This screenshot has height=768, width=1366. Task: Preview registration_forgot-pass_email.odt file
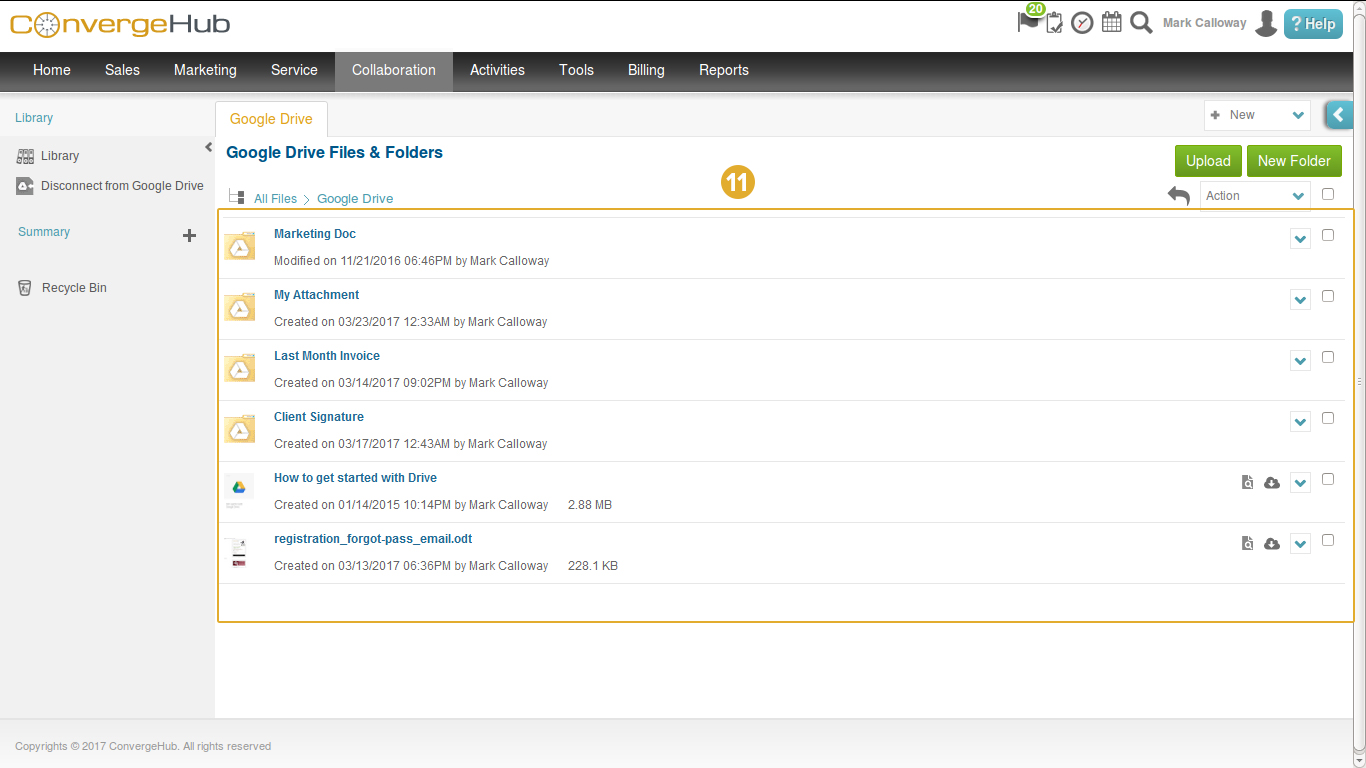[1247, 544]
